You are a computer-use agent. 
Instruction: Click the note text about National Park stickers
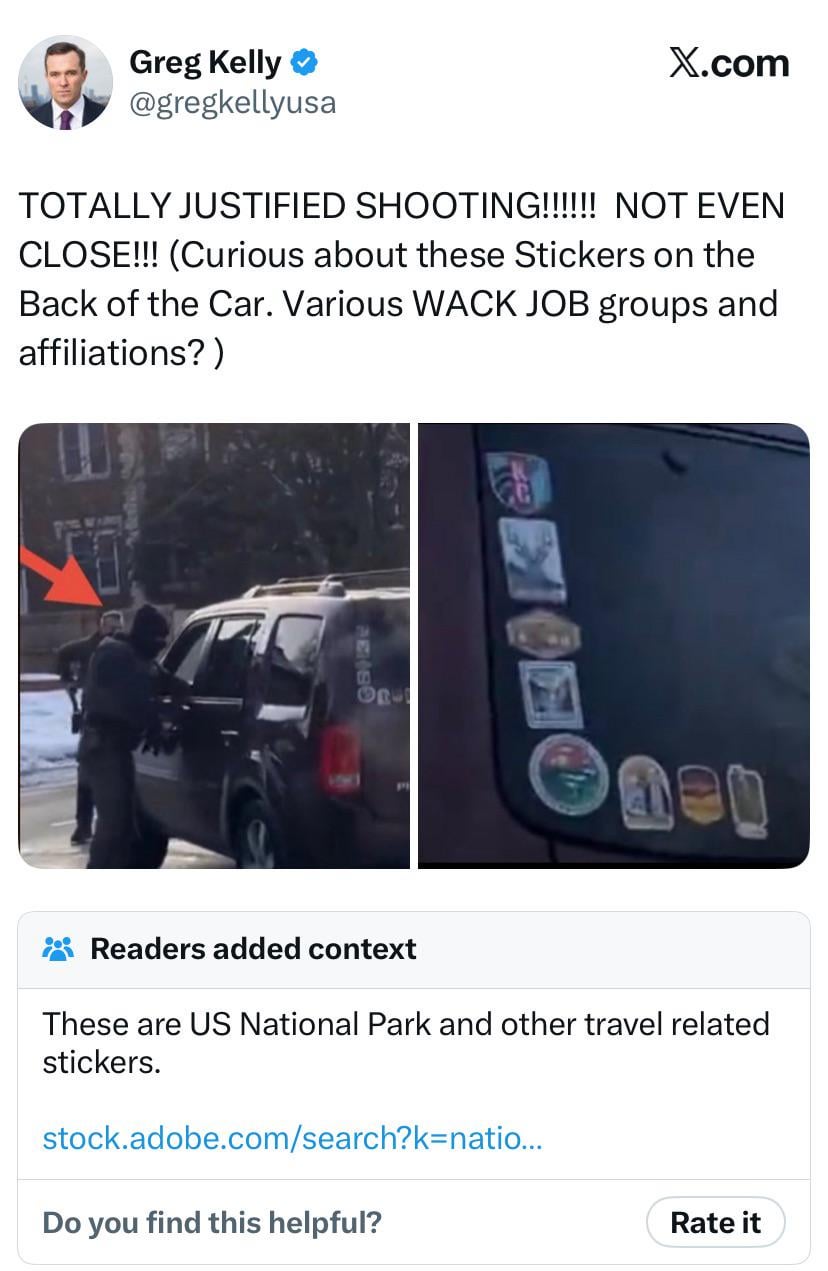[405, 1042]
